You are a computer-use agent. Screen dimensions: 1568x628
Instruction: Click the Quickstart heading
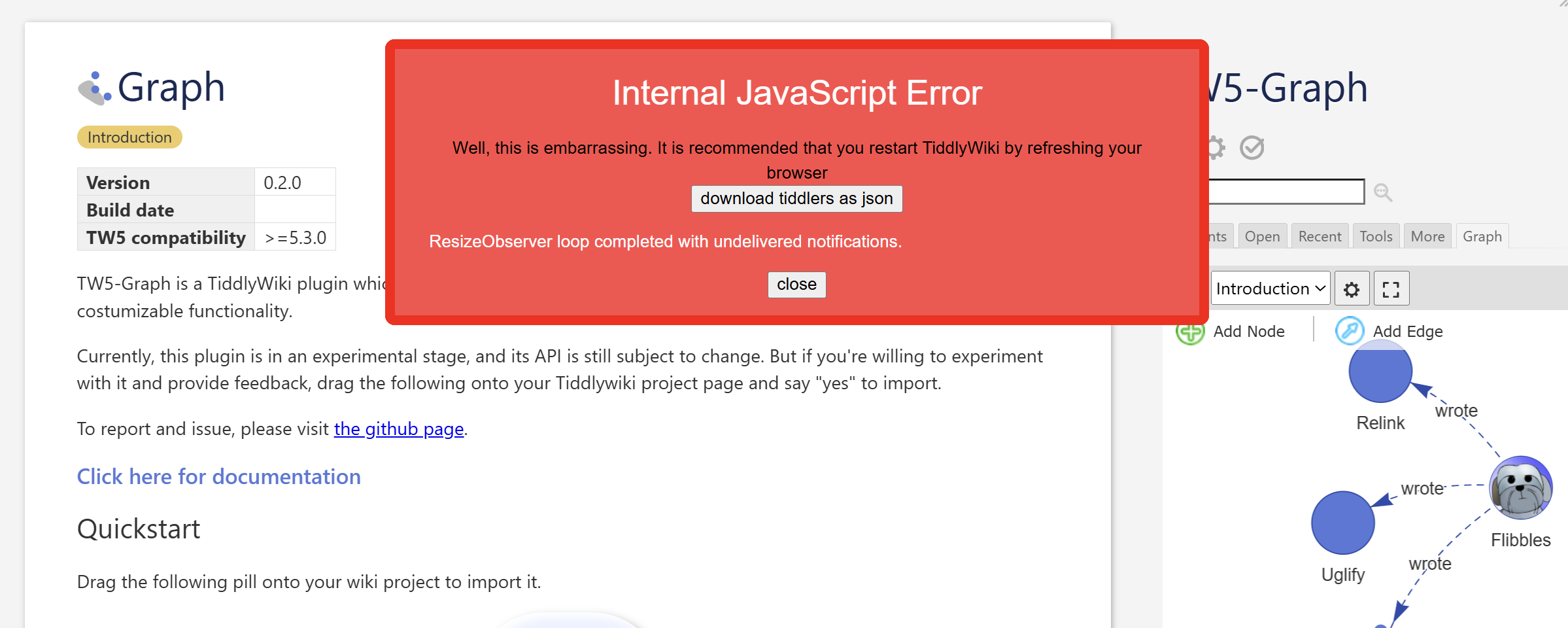(139, 529)
